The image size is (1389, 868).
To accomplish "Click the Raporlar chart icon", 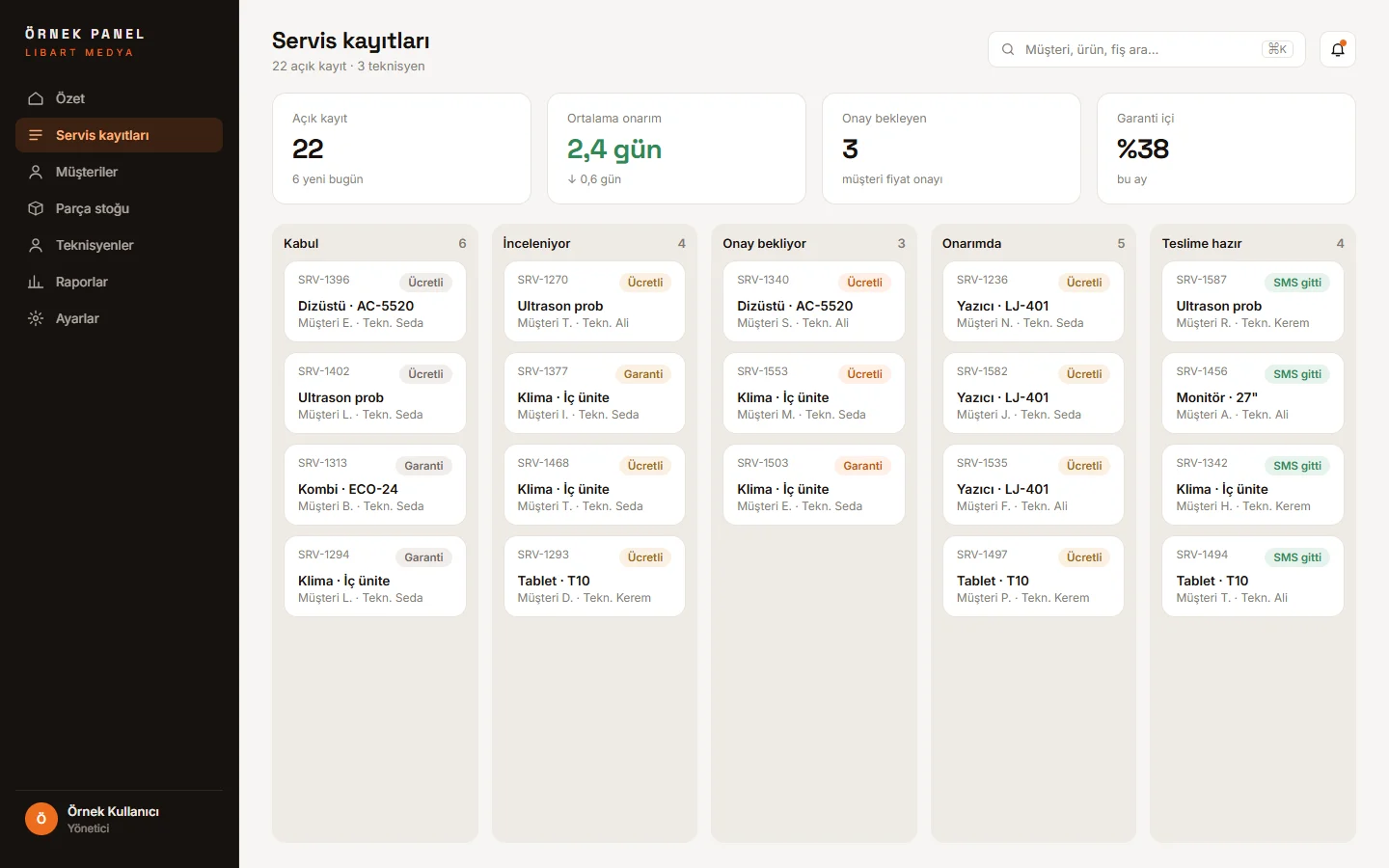I will tap(36, 282).
